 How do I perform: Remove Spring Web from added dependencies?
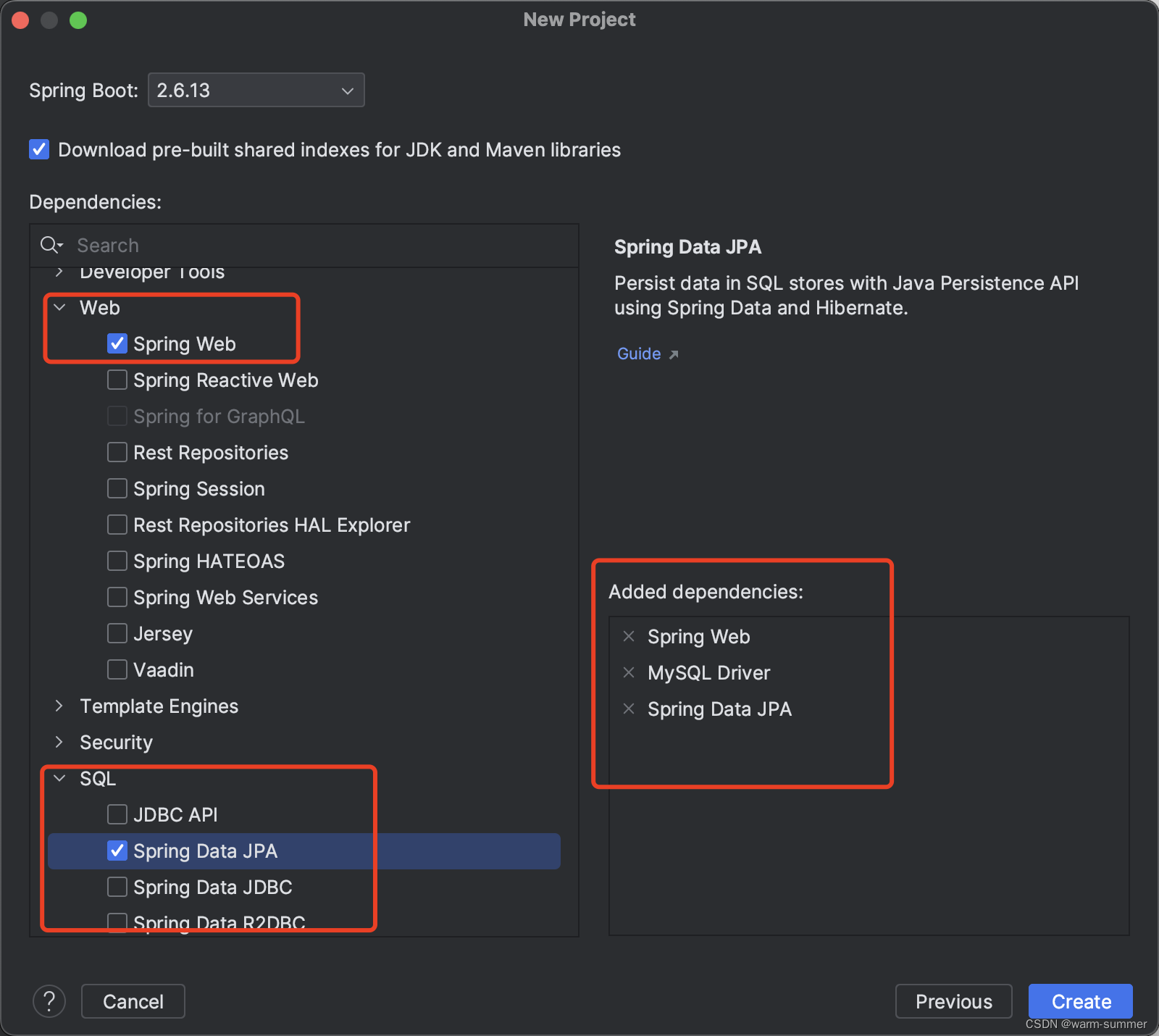629,636
